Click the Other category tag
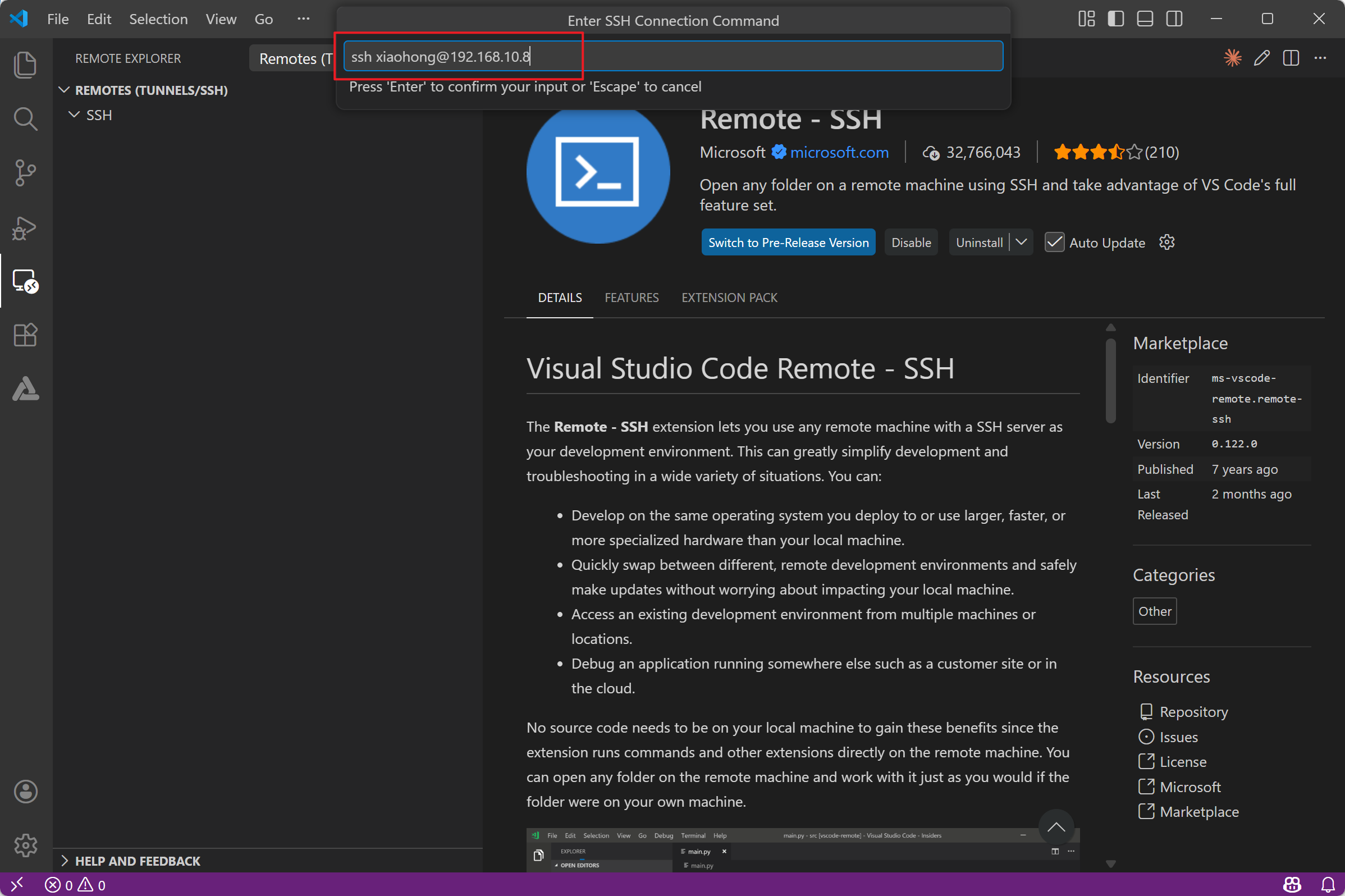The height and width of the screenshot is (896, 1345). pos(1155,611)
